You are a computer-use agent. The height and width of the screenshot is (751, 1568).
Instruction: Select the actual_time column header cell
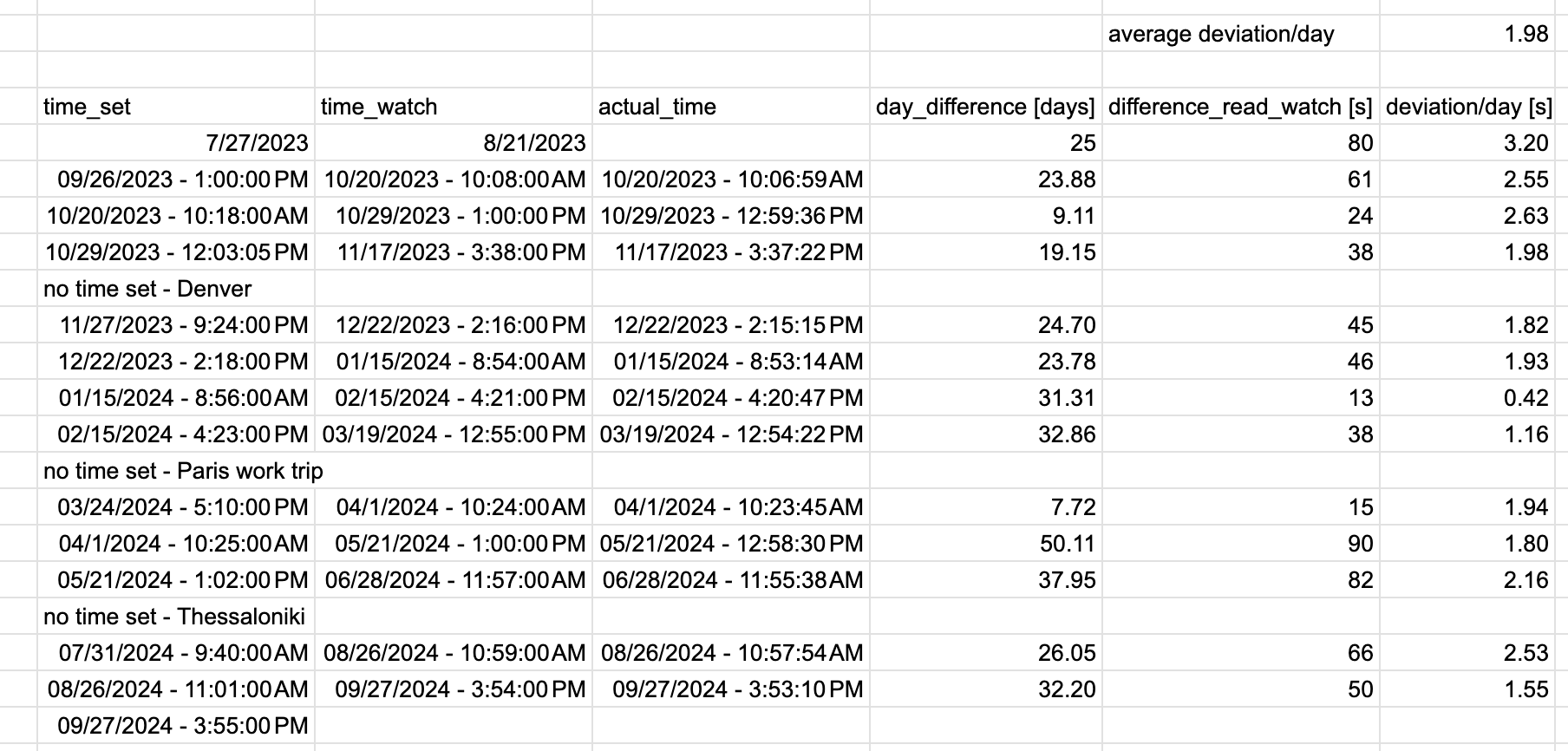(x=731, y=107)
